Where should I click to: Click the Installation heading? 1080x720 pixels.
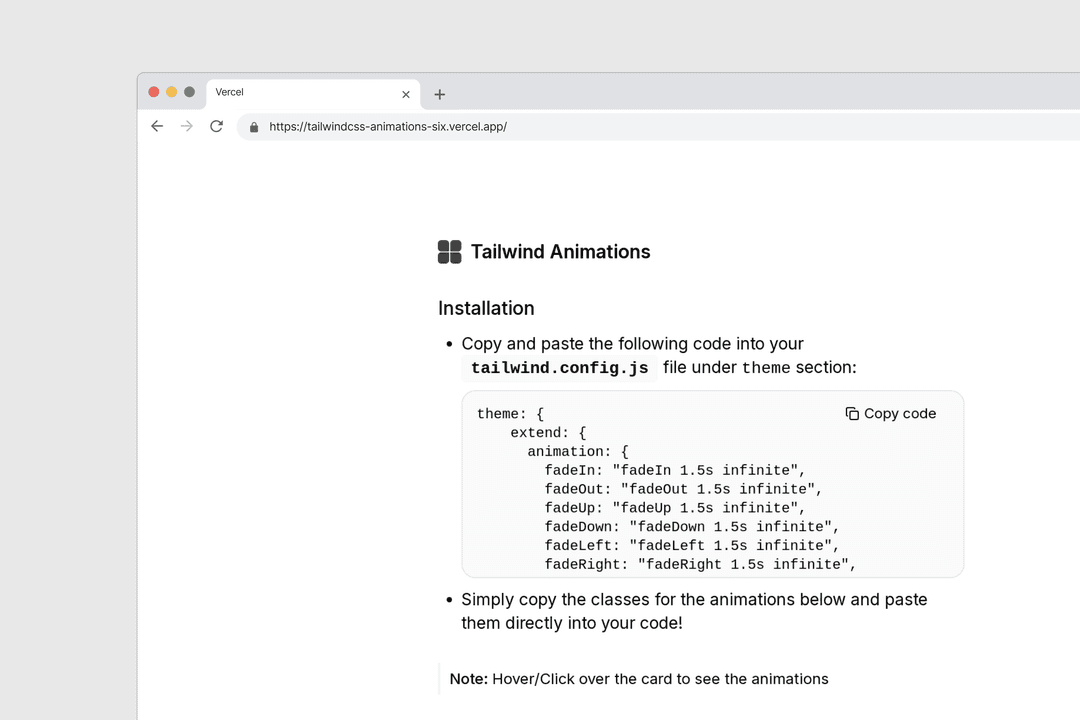pyautogui.click(x=486, y=308)
